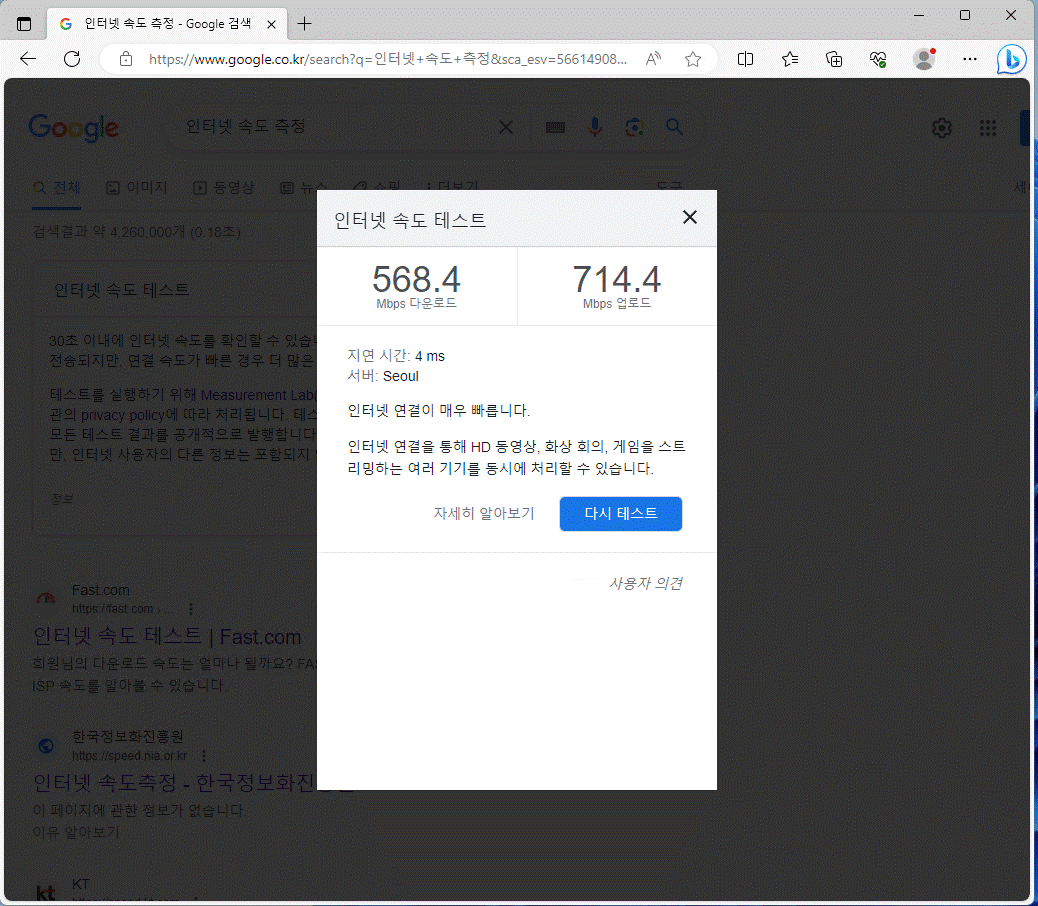Expand the three-dot menu beside speed.nia.or.kr
Viewport: 1038px width, 906px height.
tap(204, 756)
